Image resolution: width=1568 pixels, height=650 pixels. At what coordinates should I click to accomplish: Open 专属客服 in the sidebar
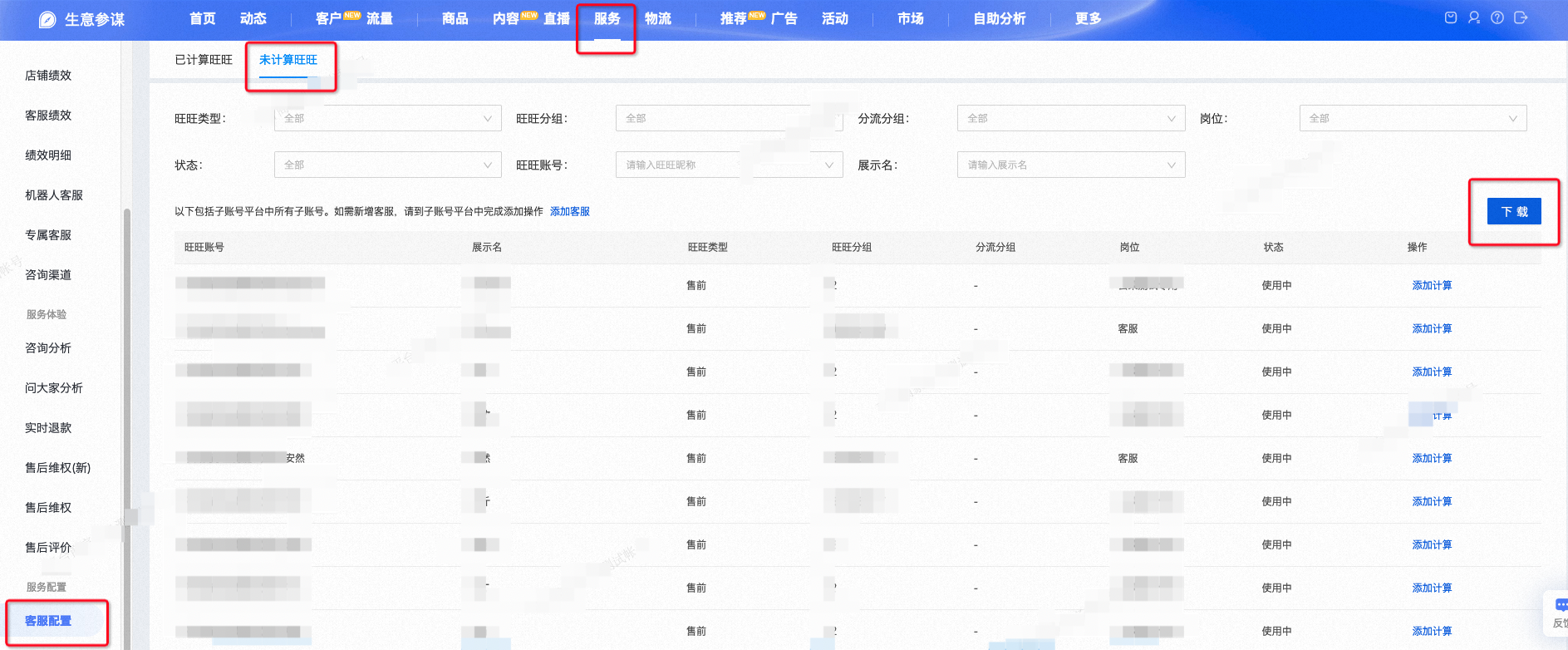(48, 234)
